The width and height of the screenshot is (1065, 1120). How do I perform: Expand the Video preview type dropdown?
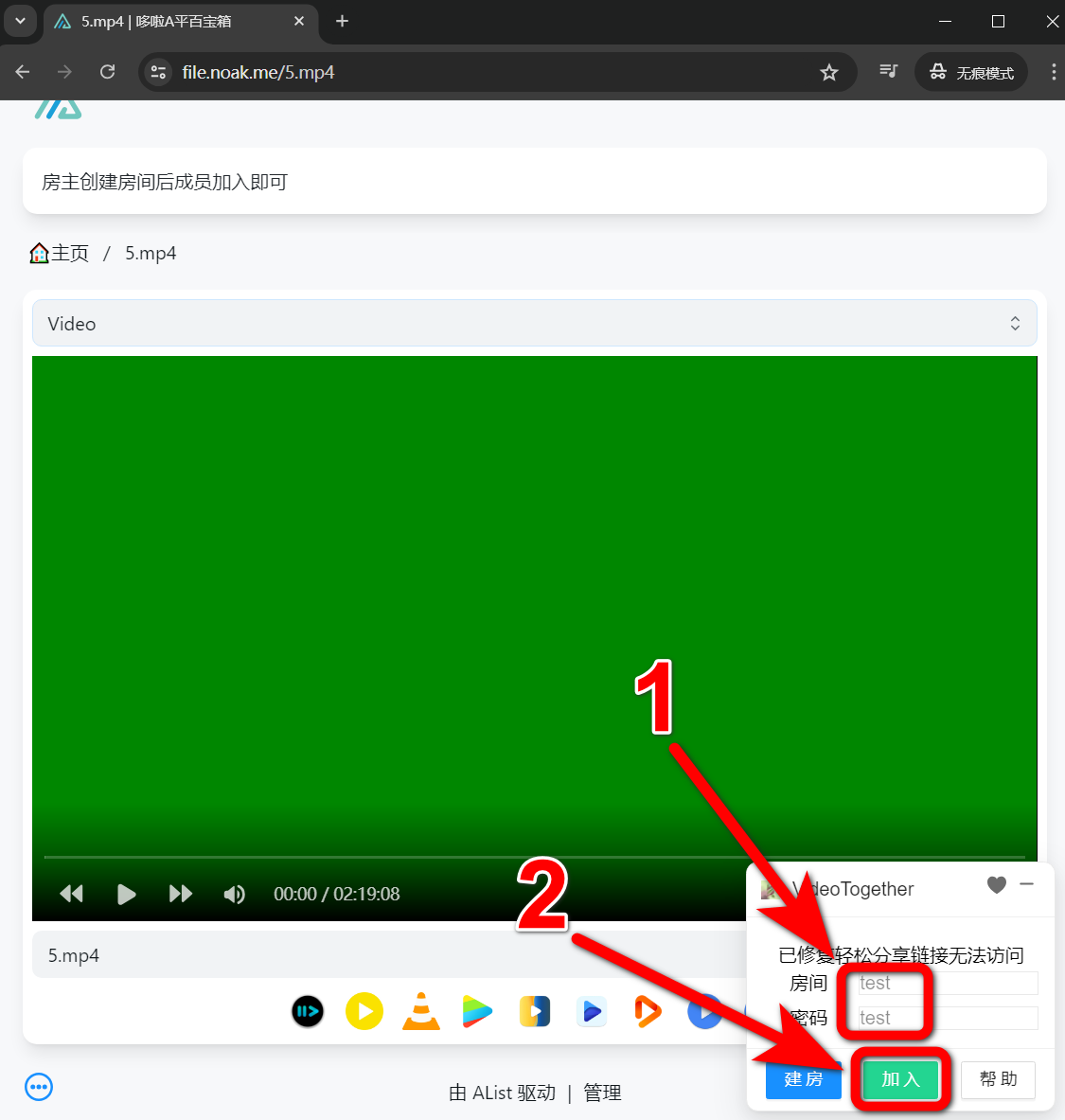click(x=534, y=324)
